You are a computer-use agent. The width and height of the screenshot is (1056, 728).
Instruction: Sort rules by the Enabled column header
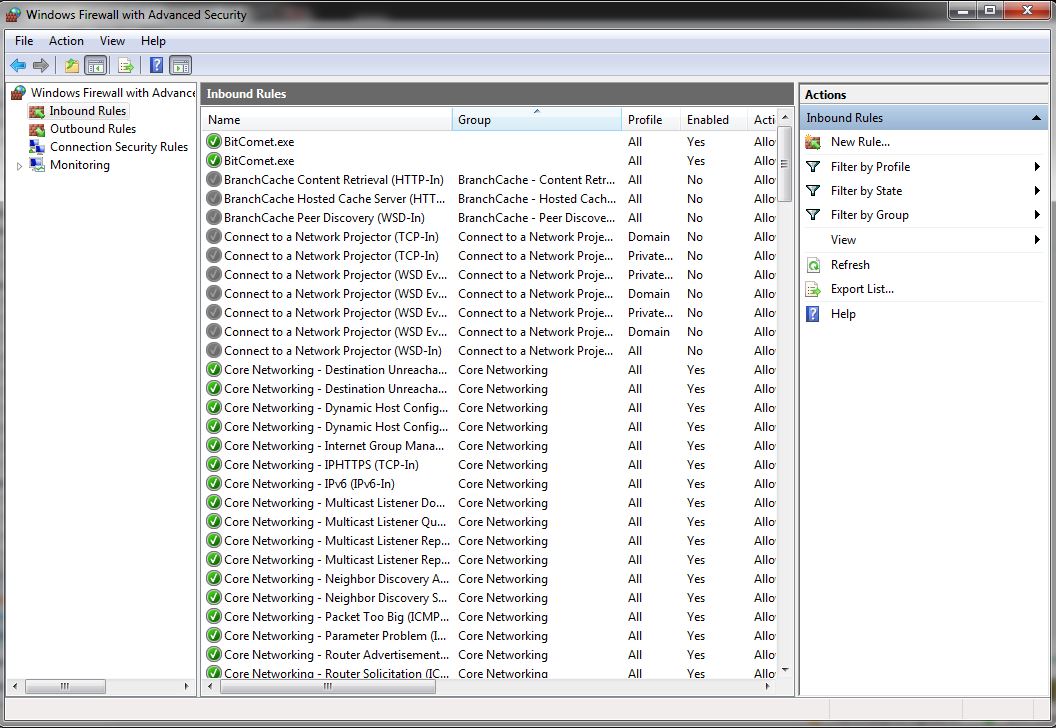714,120
